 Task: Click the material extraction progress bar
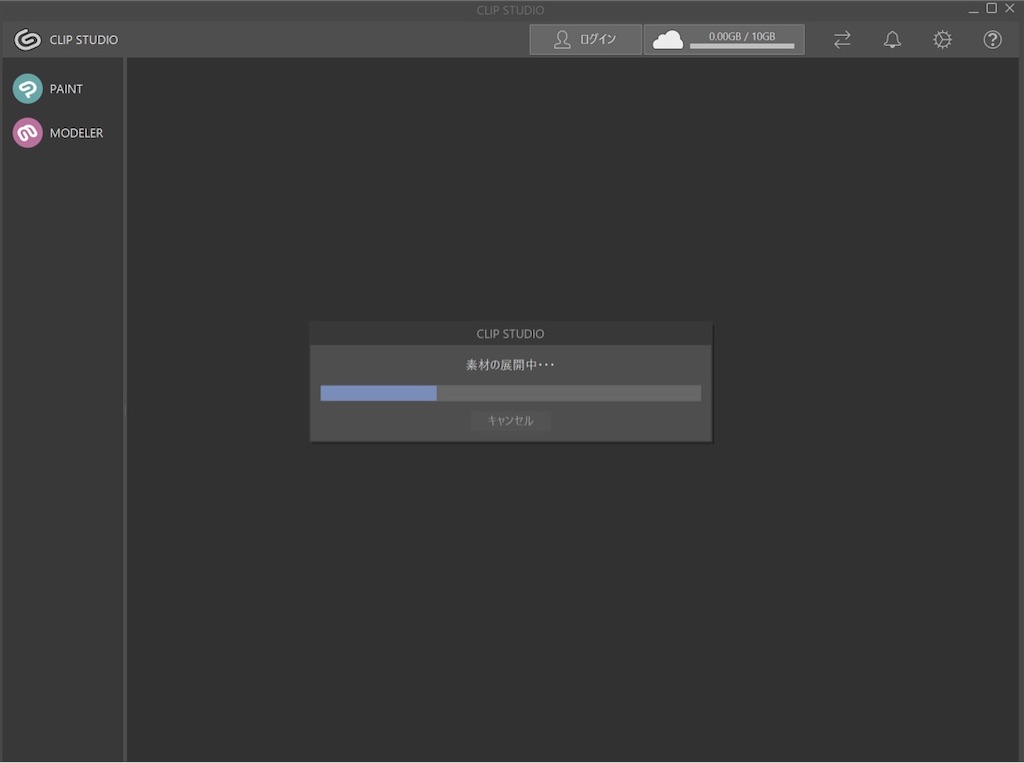click(x=511, y=393)
